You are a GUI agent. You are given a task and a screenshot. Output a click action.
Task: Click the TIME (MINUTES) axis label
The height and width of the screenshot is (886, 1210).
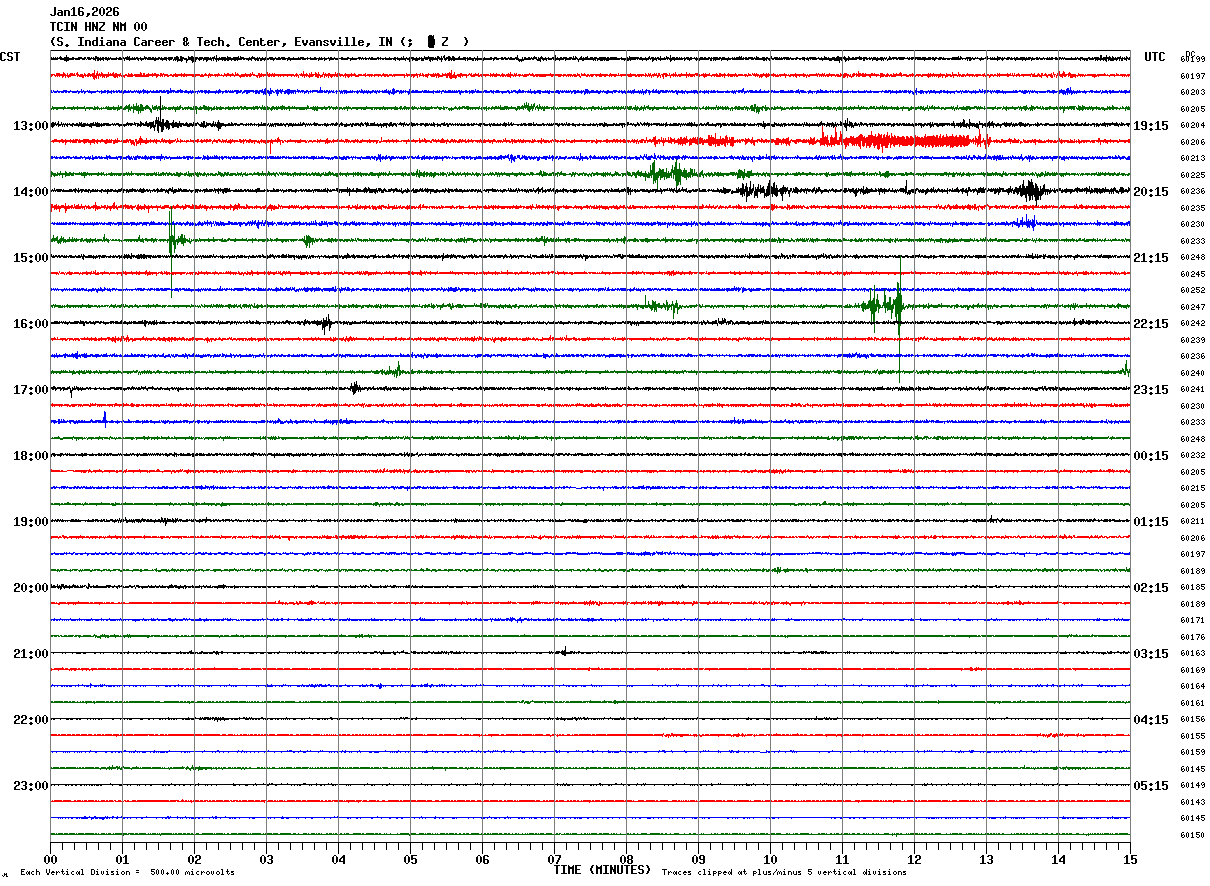(x=602, y=870)
